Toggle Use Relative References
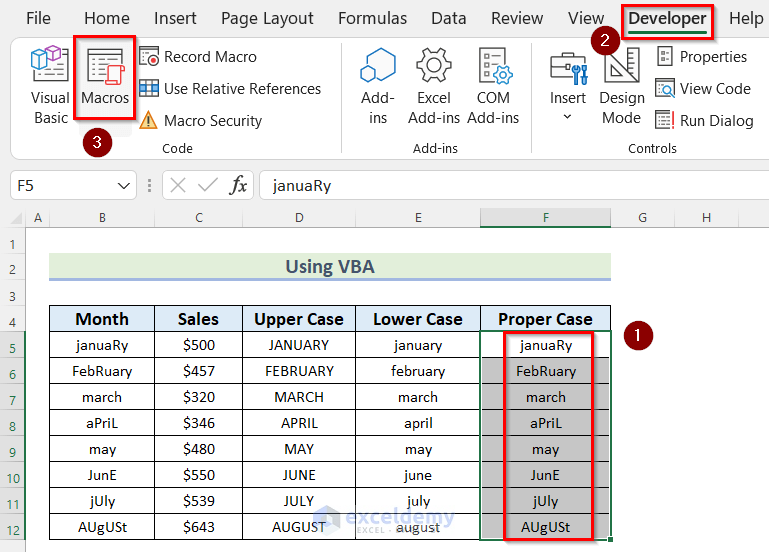The image size is (769, 552). (x=230, y=89)
